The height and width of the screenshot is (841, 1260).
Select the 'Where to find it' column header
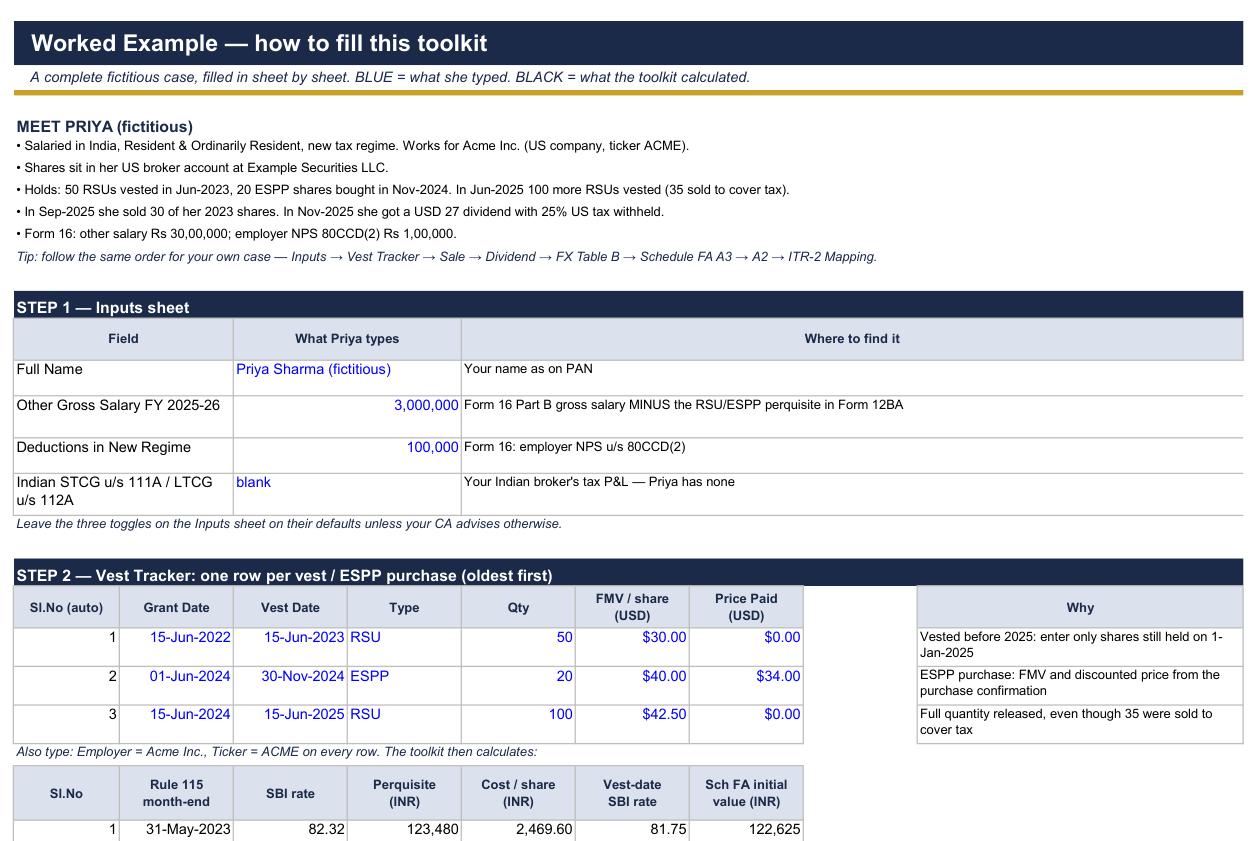coord(852,339)
